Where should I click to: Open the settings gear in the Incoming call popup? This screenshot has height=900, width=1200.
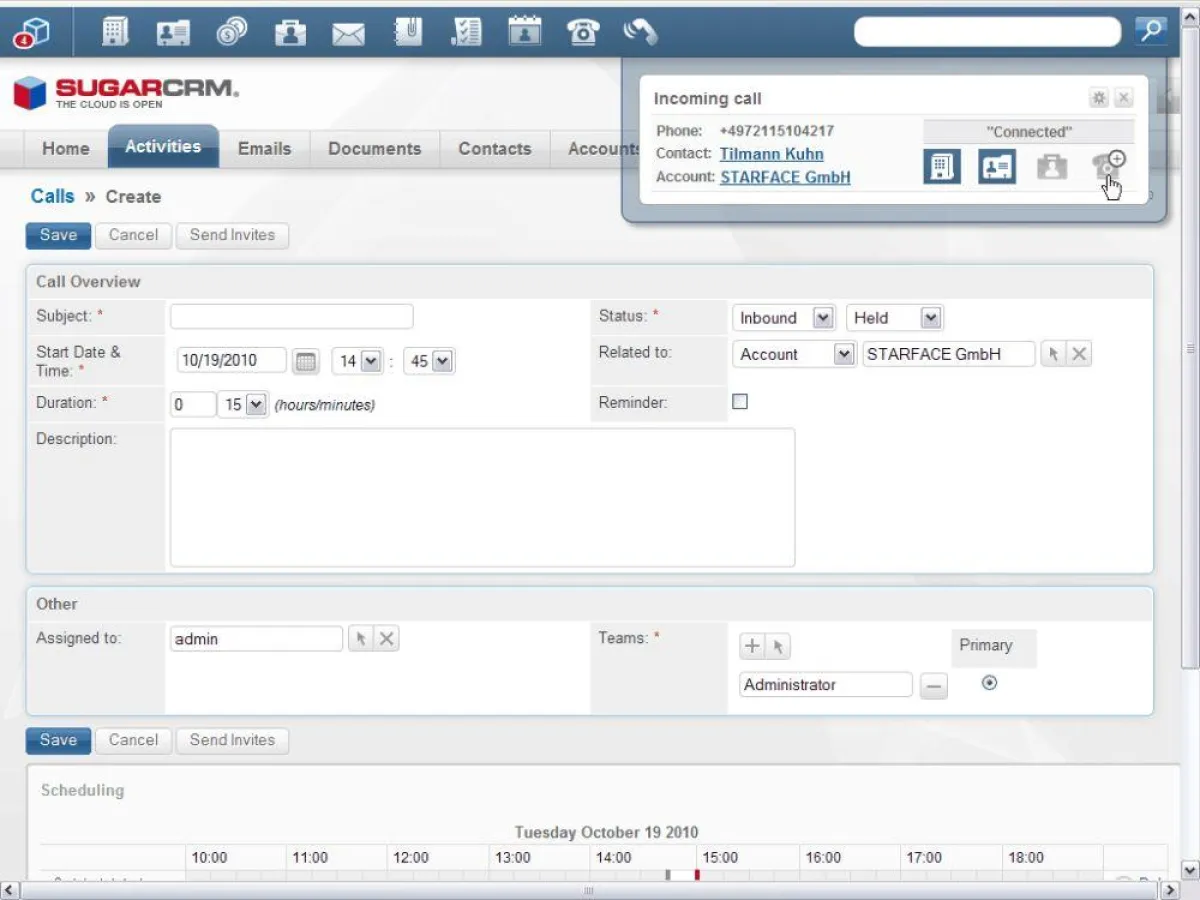(x=1098, y=97)
